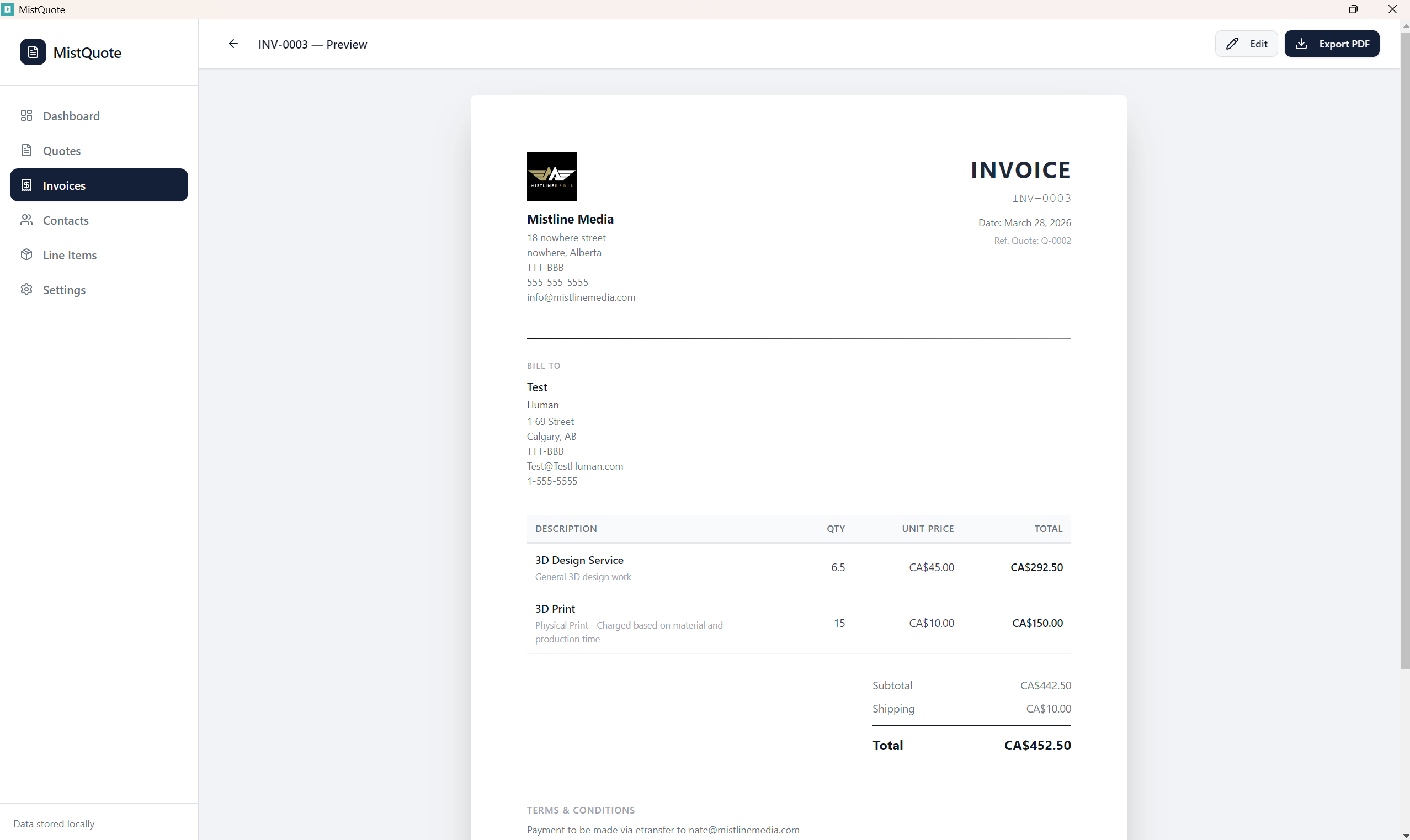Click the Line Items box icon

[26, 255]
